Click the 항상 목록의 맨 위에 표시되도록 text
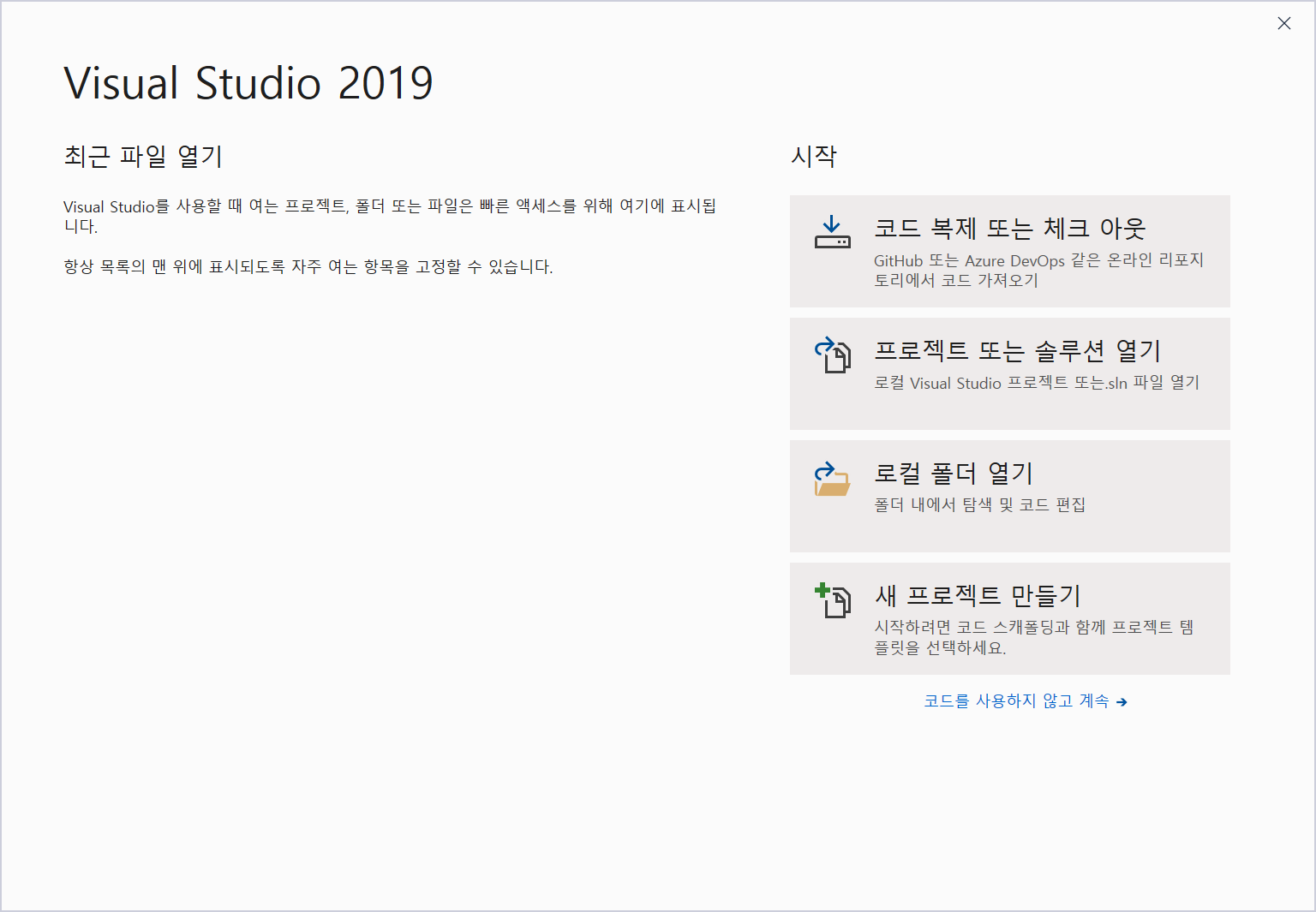Image resolution: width=1316 pixels, height=912 pixels. [308, 267]
